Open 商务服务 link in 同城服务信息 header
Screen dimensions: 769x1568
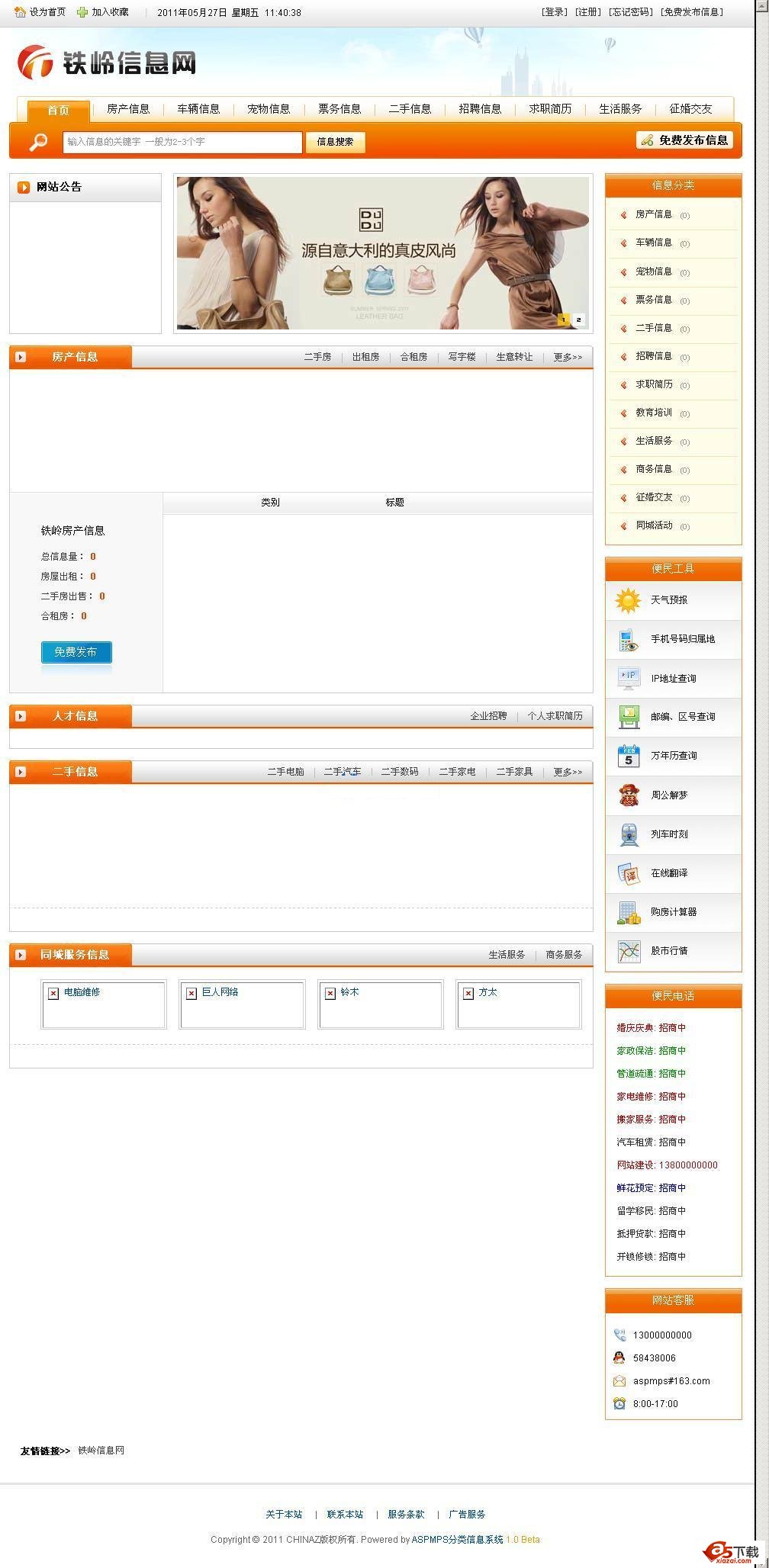coord(564,955)
